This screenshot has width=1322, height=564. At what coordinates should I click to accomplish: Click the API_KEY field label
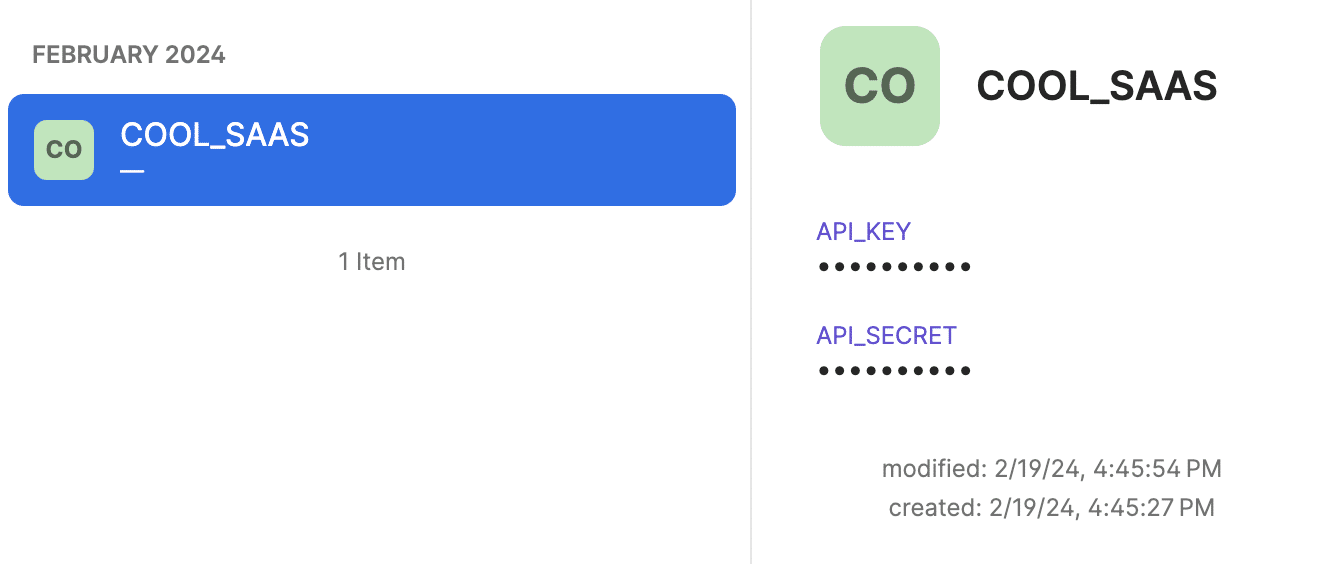pos(863,231)
